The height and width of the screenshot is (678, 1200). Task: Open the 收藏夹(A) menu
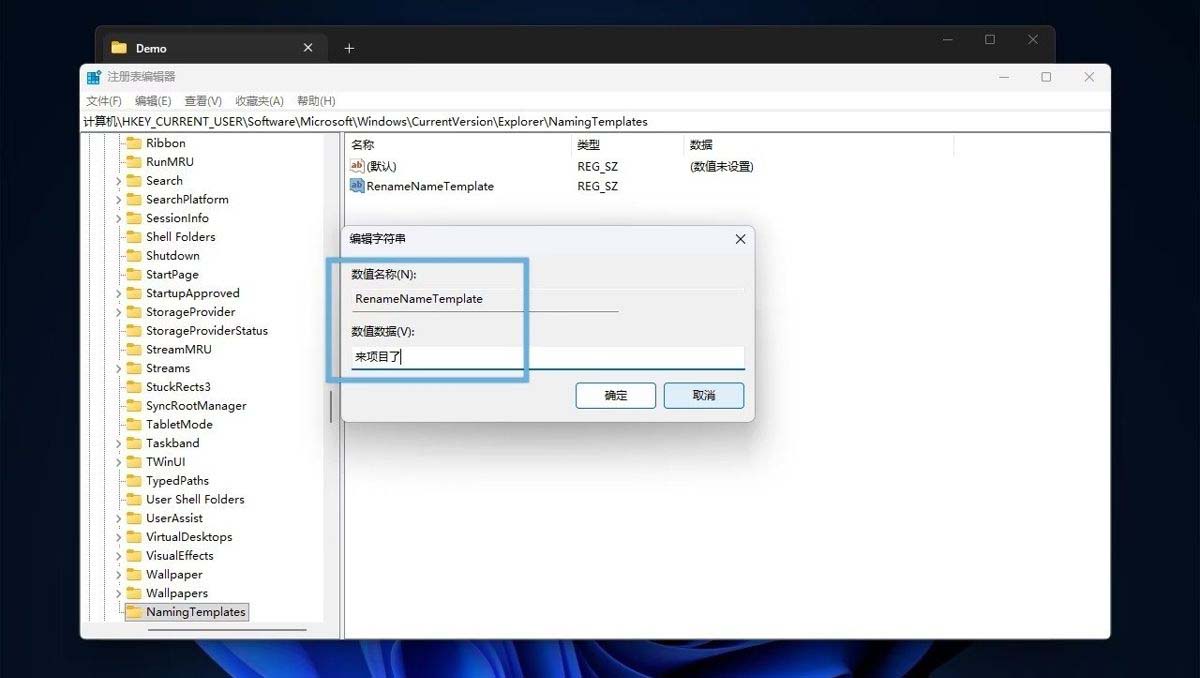[x=260, y=101]
